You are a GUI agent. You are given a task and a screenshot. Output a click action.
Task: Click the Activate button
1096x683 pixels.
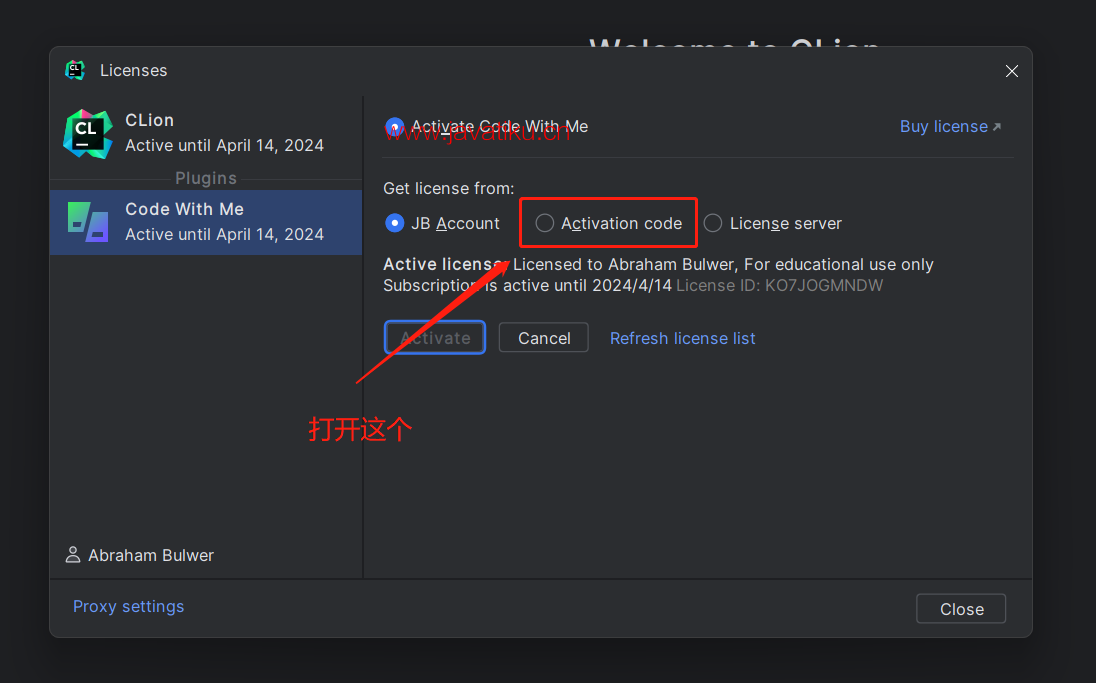(435, 338)
